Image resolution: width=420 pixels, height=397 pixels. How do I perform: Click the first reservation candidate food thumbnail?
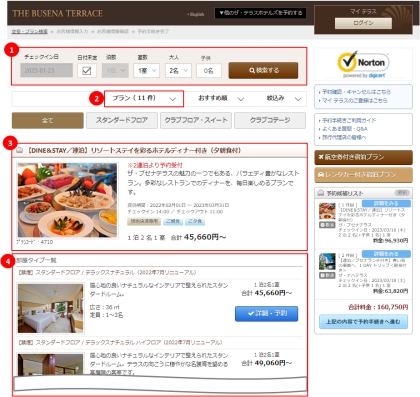(x=327, y=211)
